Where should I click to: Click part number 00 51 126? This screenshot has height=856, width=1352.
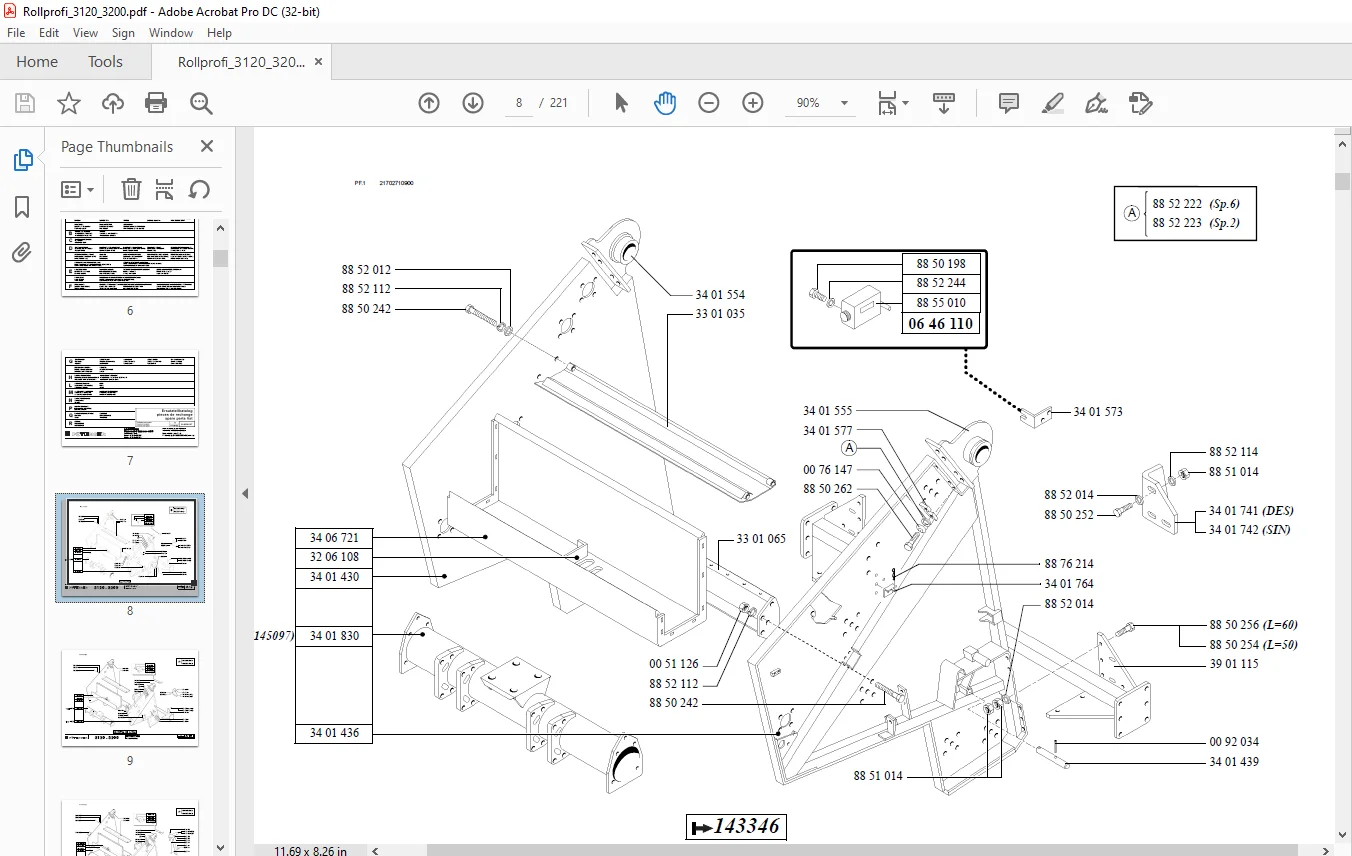[674, 664]
